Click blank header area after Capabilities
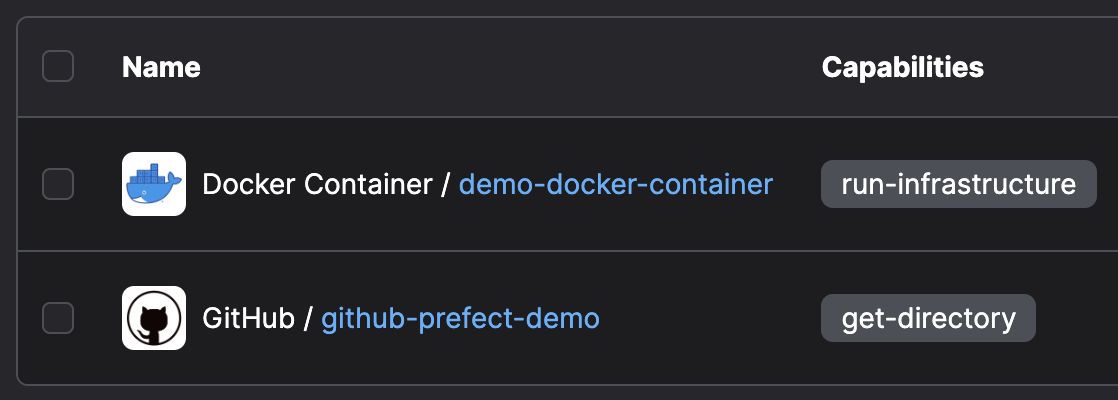 [x=1051, y=67]
